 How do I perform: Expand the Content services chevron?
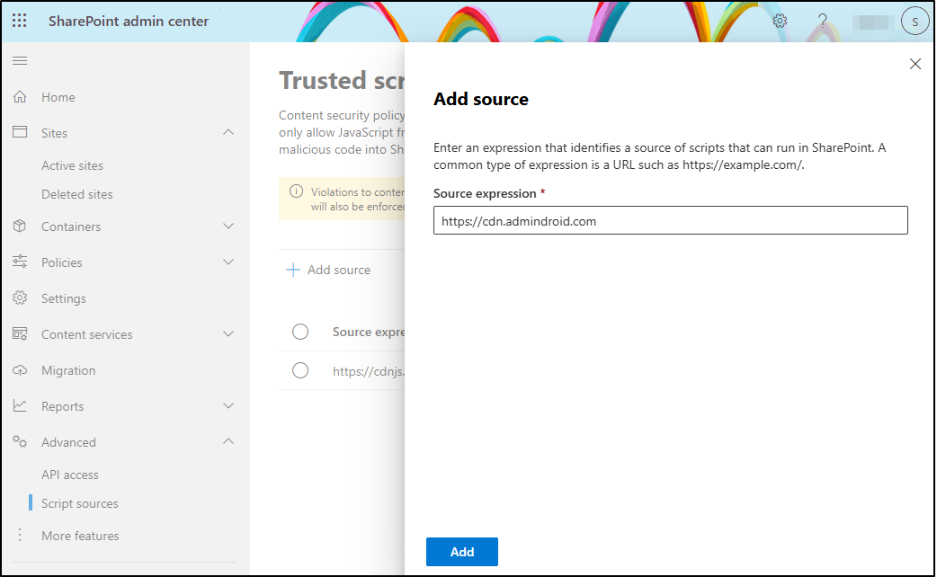click(228, 334)
